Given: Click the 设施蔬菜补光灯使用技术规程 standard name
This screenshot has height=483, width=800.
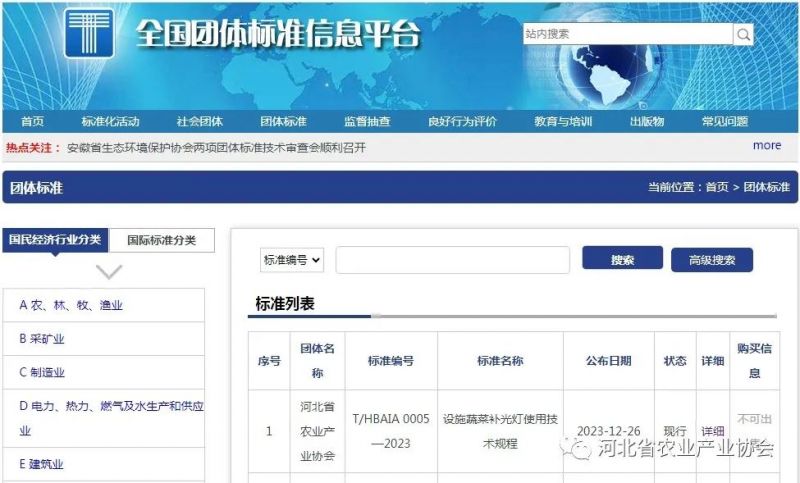Looking at the screenshot, I should pyautogui.click(x=500, y=431).
